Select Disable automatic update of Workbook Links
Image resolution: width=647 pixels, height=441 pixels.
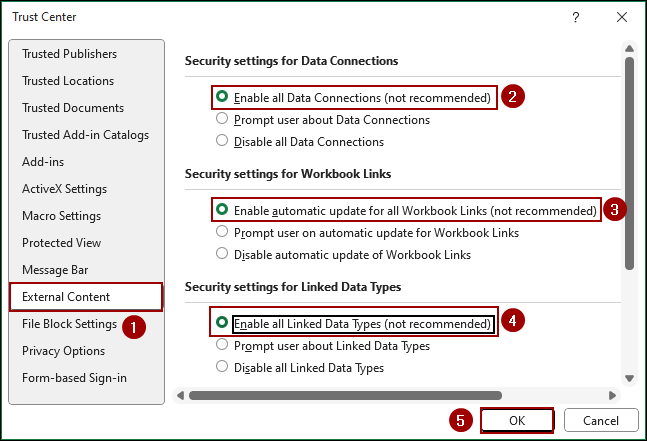[x=222, y=255]
